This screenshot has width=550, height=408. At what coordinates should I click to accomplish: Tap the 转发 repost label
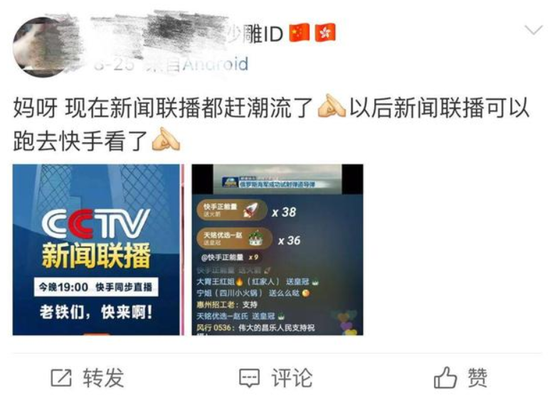click(x=103, y=378)
